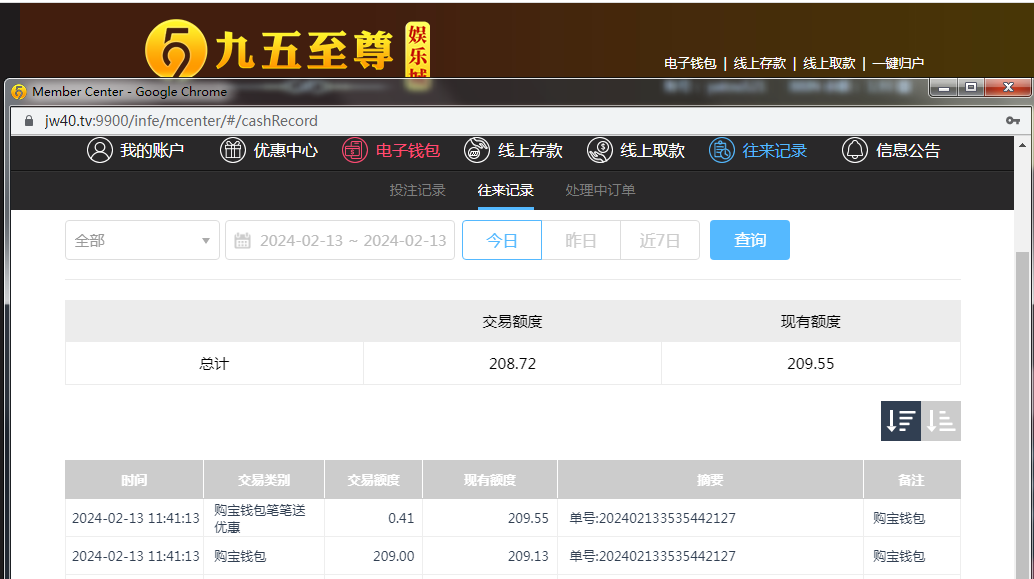The width and height of the screenshot is (1034, 579).
Task: Open the date range picker field
Action: pyautogui.click(x=352, y=241)
